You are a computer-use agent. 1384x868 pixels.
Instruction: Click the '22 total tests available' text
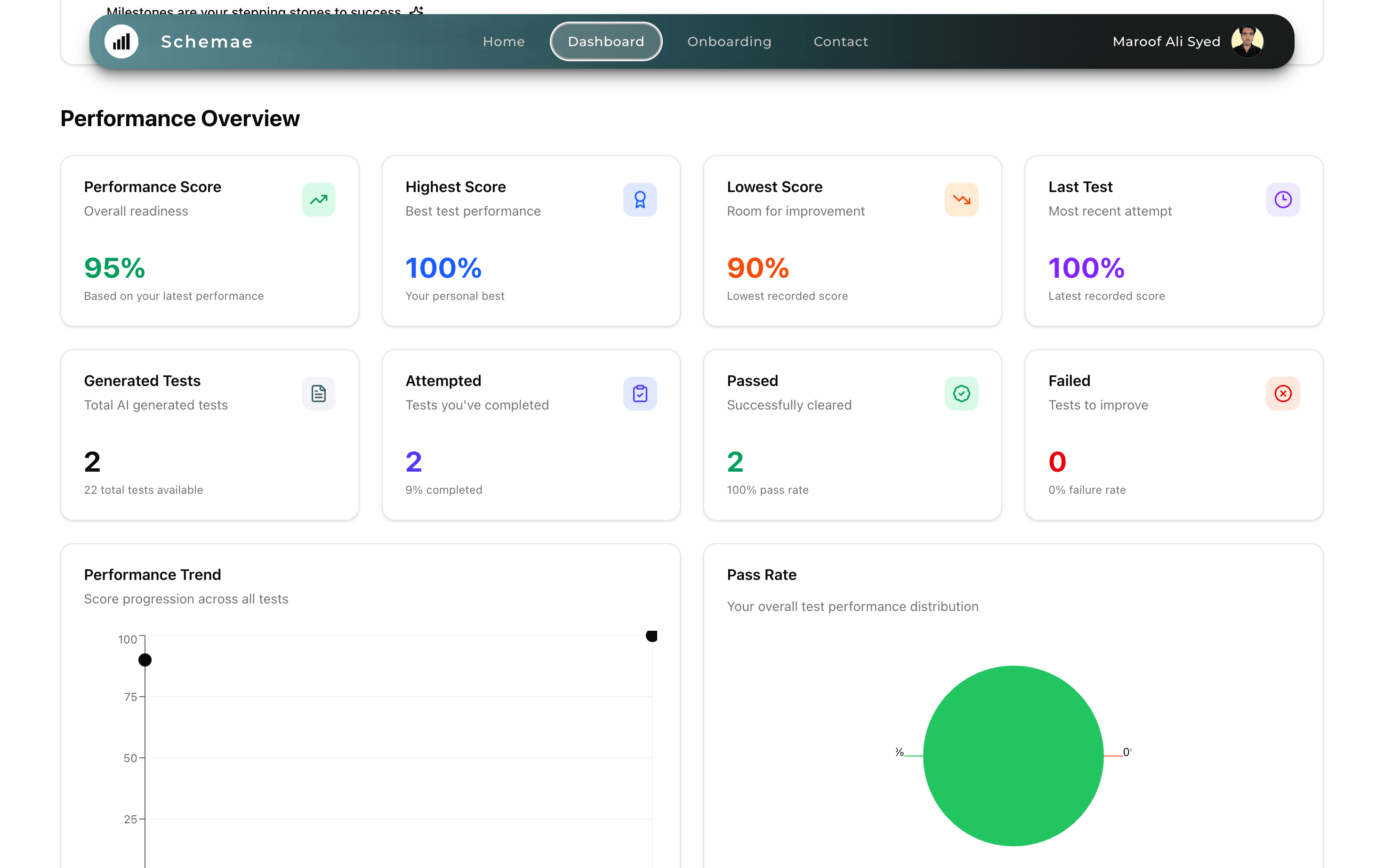click(144, 490)
